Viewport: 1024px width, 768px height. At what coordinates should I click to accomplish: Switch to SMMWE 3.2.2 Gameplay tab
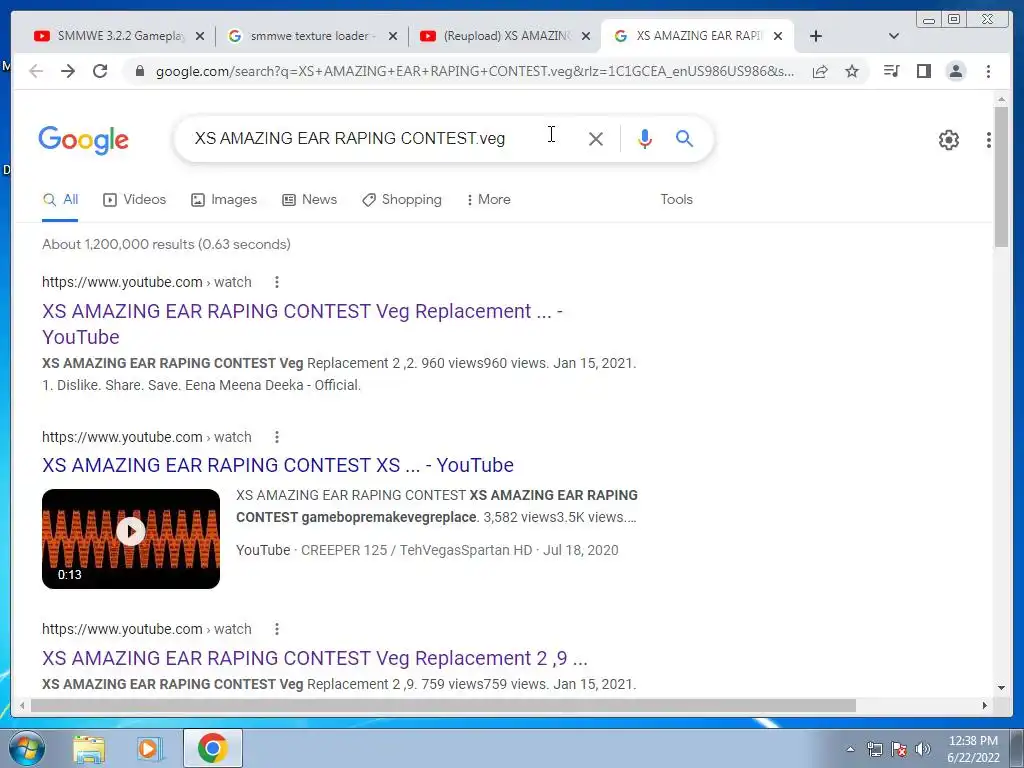[x=121, y=36]
